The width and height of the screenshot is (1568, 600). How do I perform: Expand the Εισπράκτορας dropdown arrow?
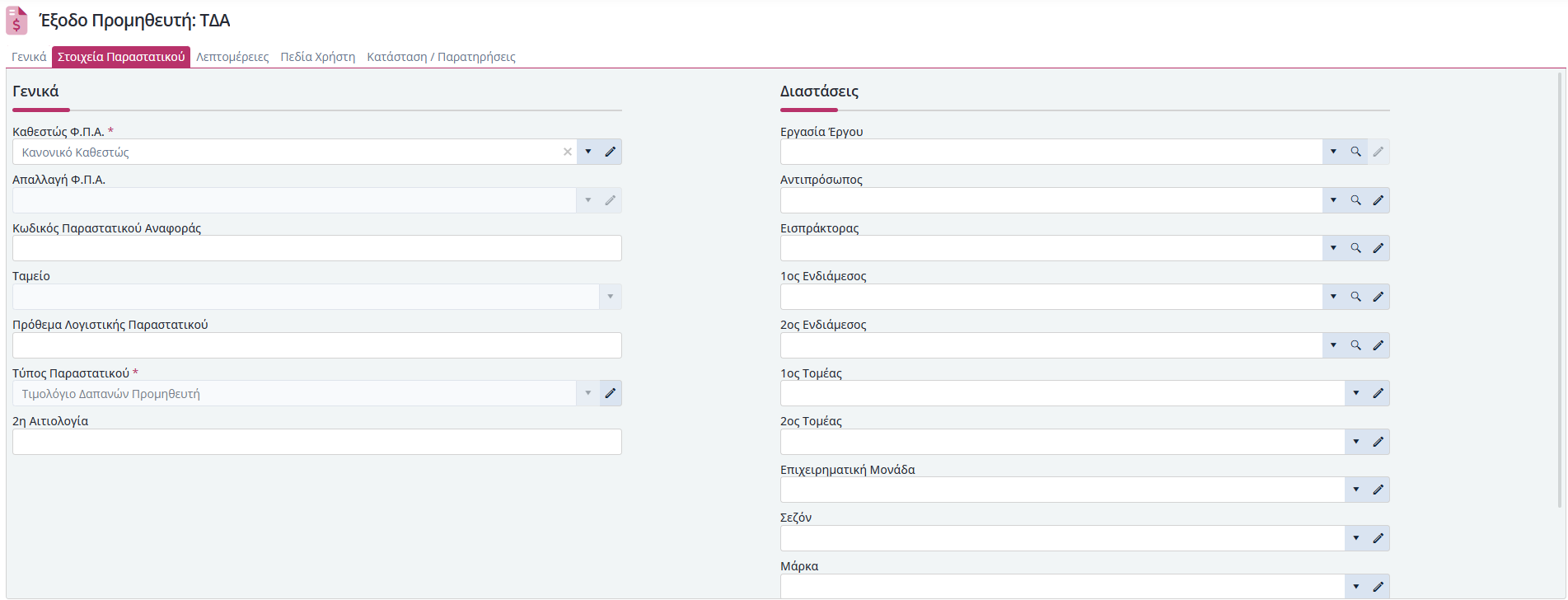(x=1334, y=248)
